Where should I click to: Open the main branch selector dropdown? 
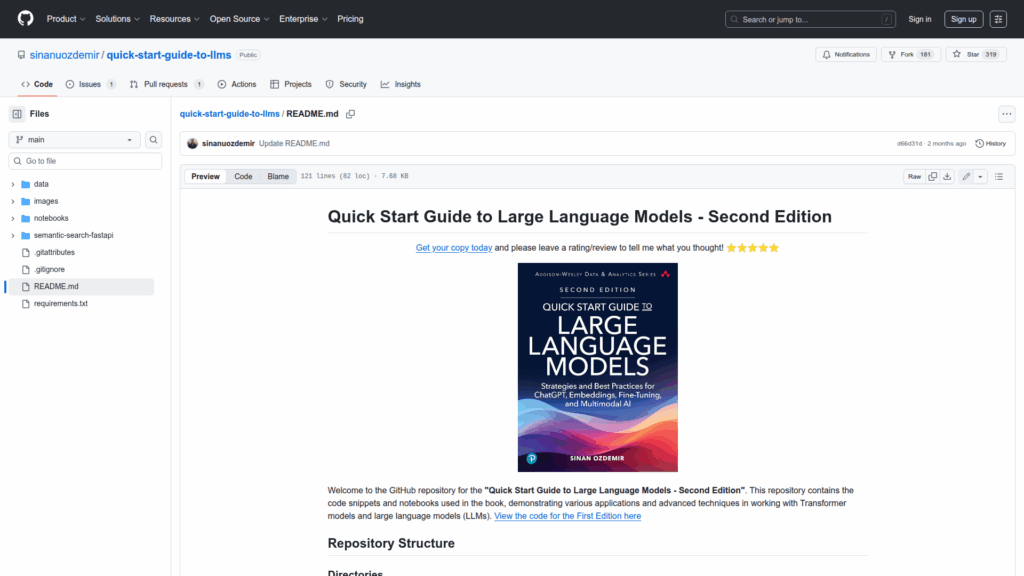tap(75, 140)
